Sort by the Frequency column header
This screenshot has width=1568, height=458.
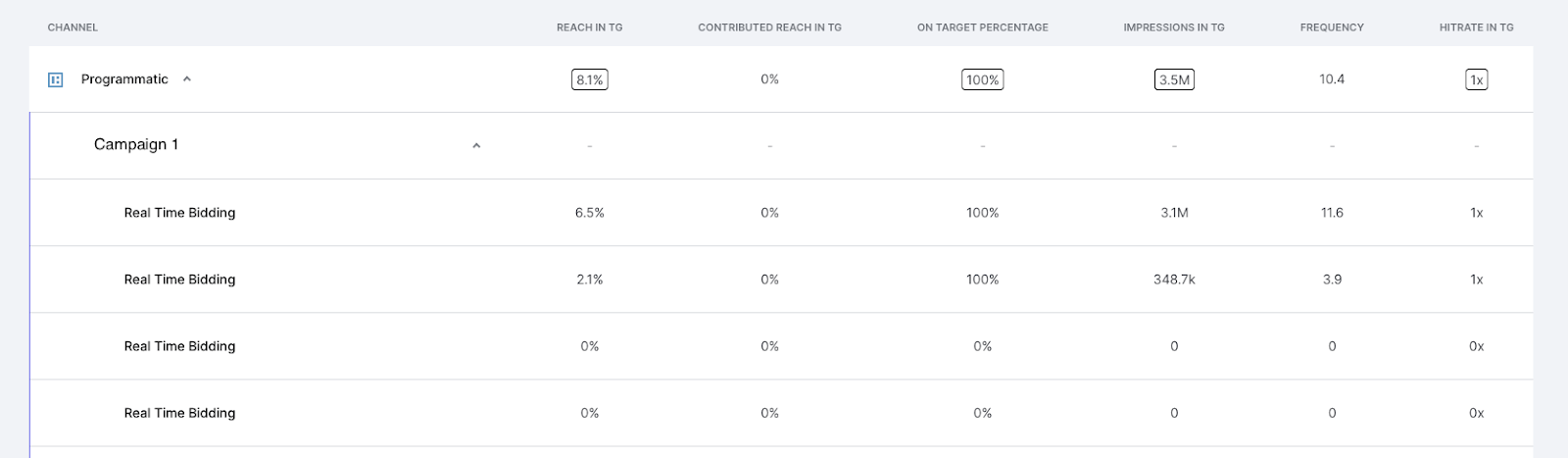click(1332, 27)
